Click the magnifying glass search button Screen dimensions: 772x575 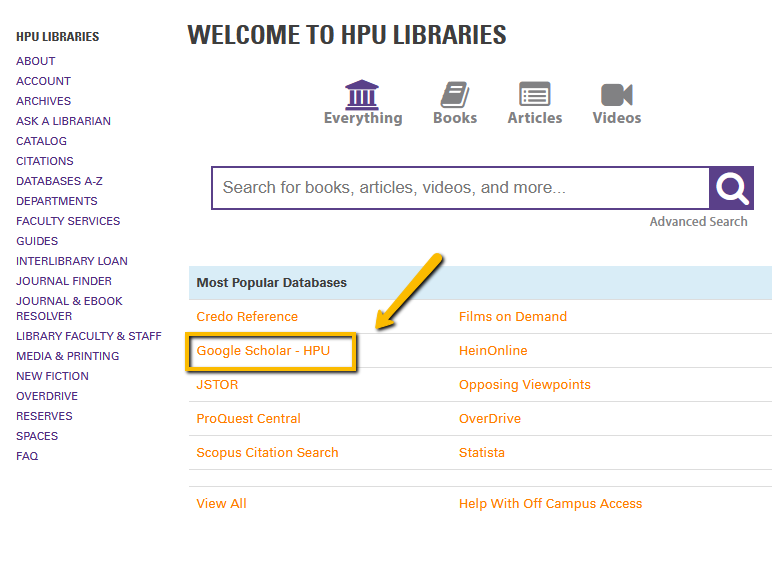731,188
